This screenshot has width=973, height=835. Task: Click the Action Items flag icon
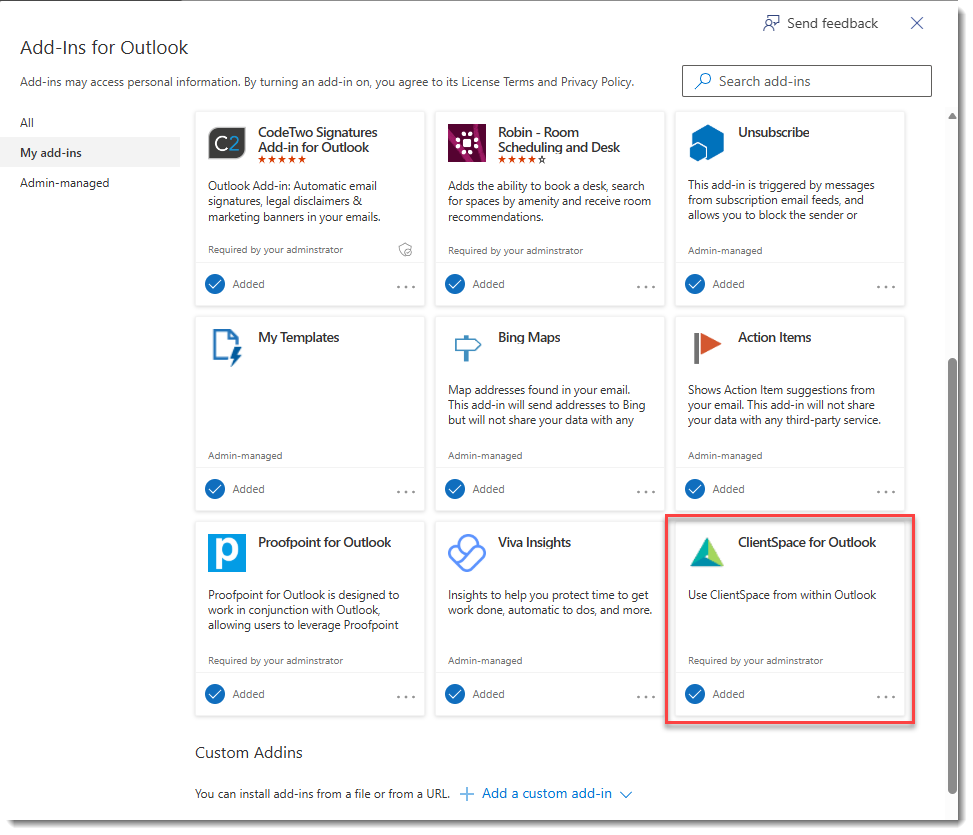(x=707, y=348)
